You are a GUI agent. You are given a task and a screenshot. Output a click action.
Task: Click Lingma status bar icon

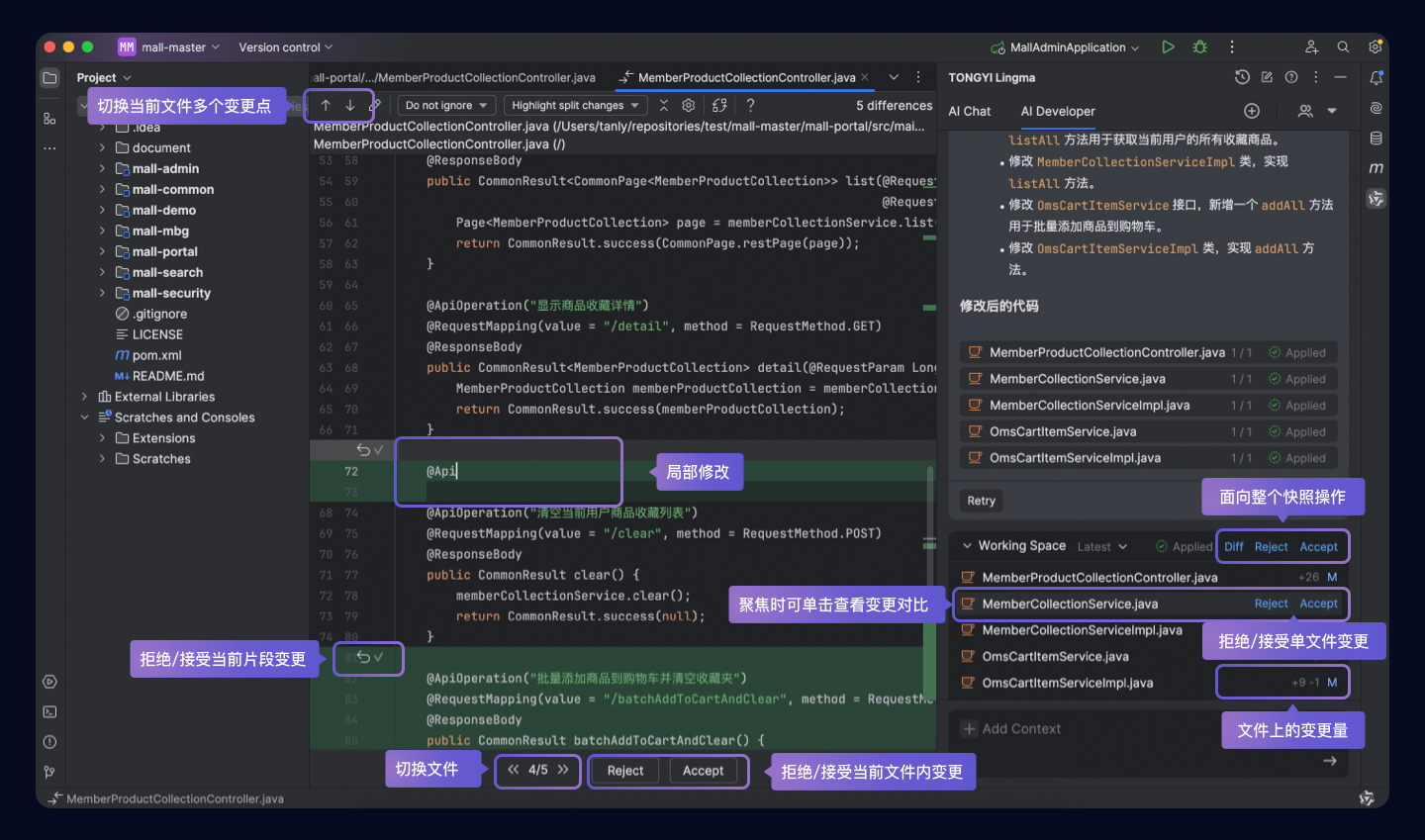click(1367, 798)
